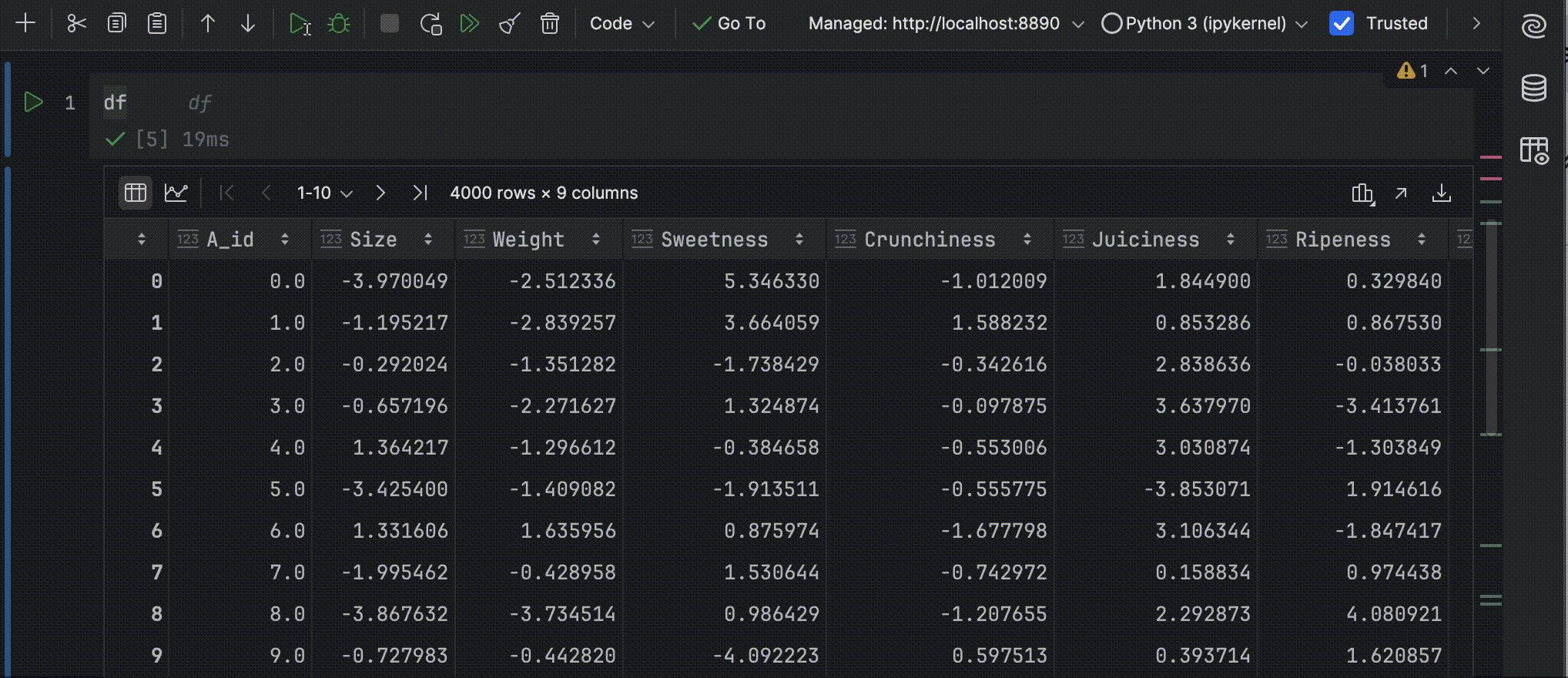The width and height of the screenshot is (1568, 678).
Task: Switch output to chart view
Action: (x=176, y=193)
